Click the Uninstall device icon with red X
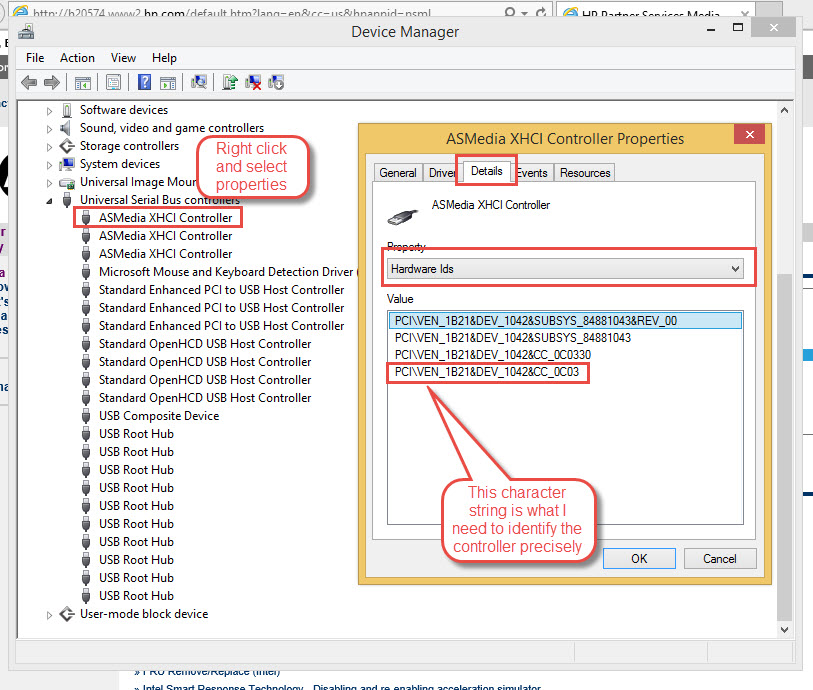 [x=254, y=83]
